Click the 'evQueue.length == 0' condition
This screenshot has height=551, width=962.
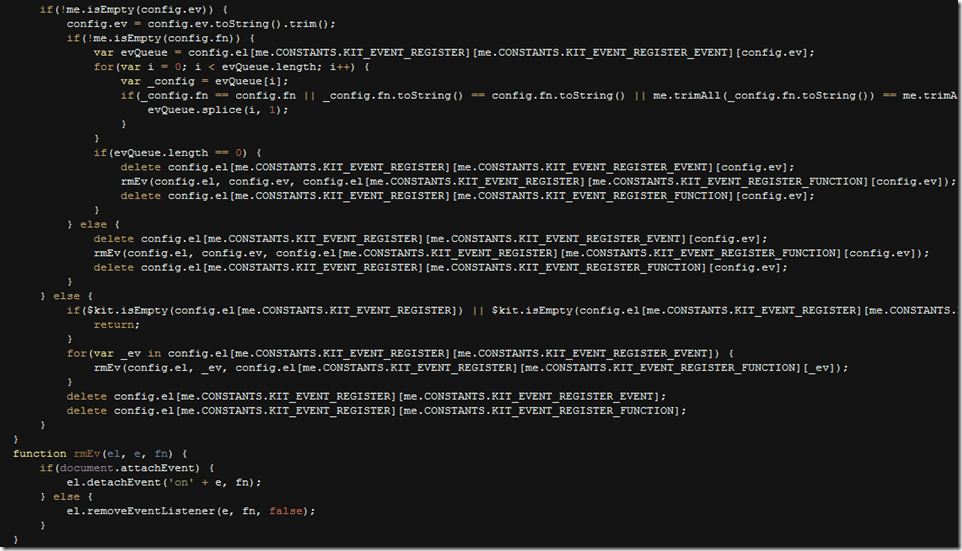173,152
